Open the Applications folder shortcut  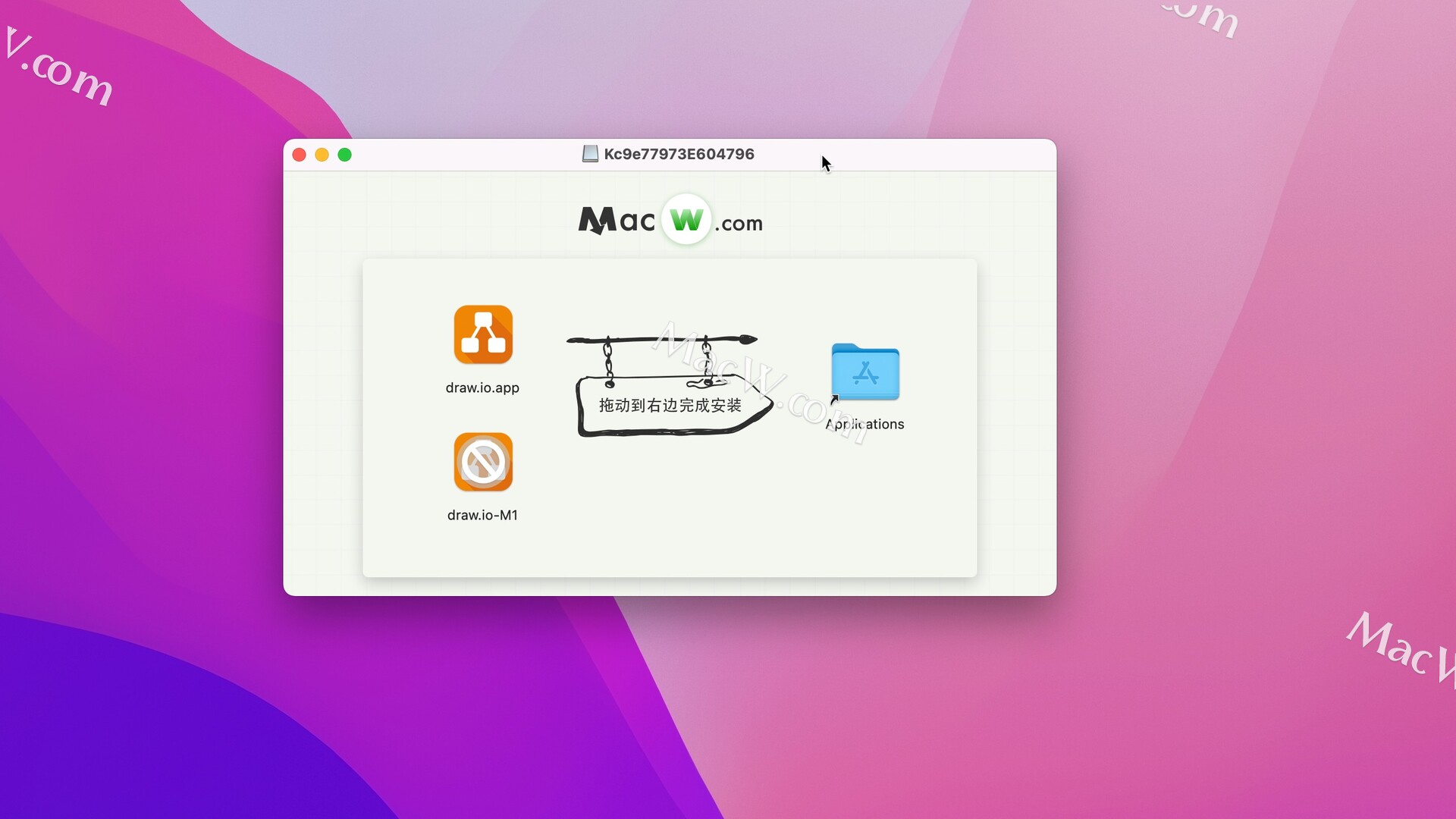(x=865, y=372)
